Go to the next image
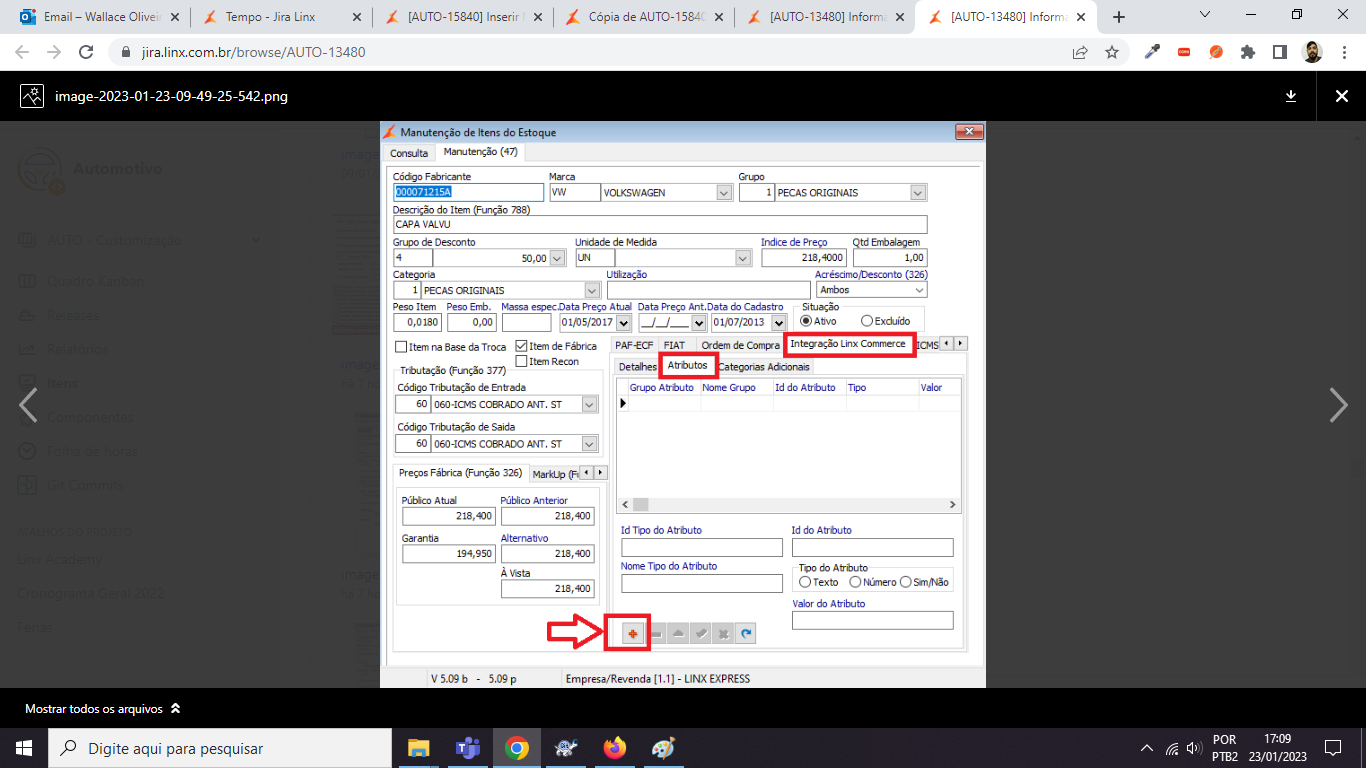This screenshot has height=768, width=1366. click(1338, 404)
